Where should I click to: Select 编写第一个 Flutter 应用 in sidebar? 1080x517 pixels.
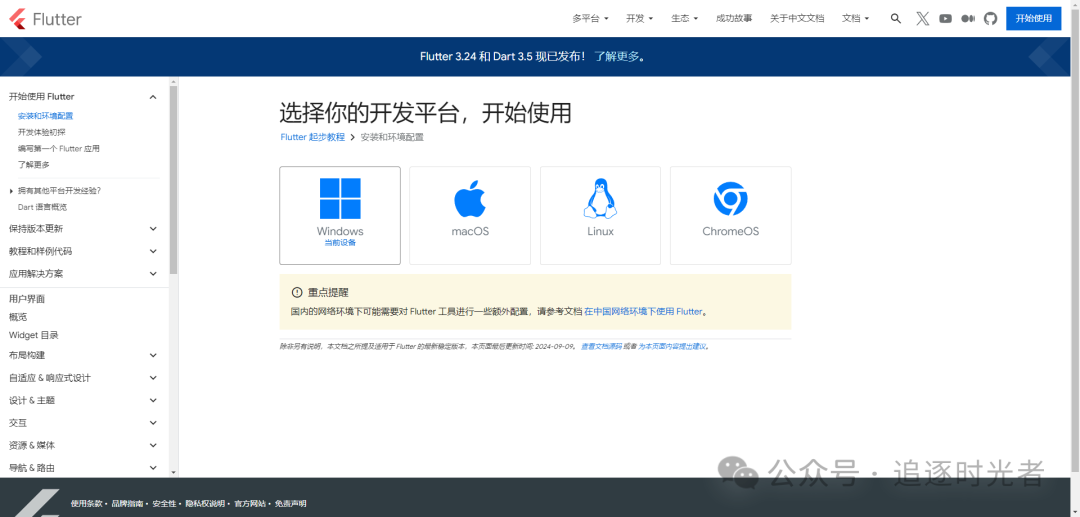point(59,149)
